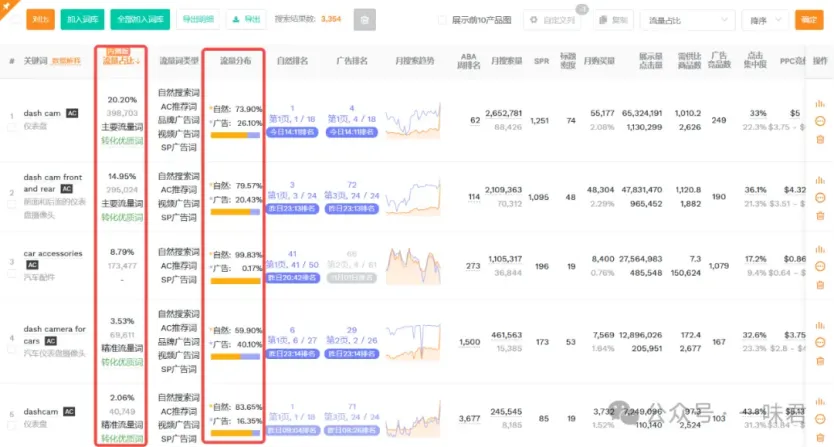Click the 全部加入词库 button
Image resolution: width=835 pixels, height=448 pixels.
(x=140, y=19)
